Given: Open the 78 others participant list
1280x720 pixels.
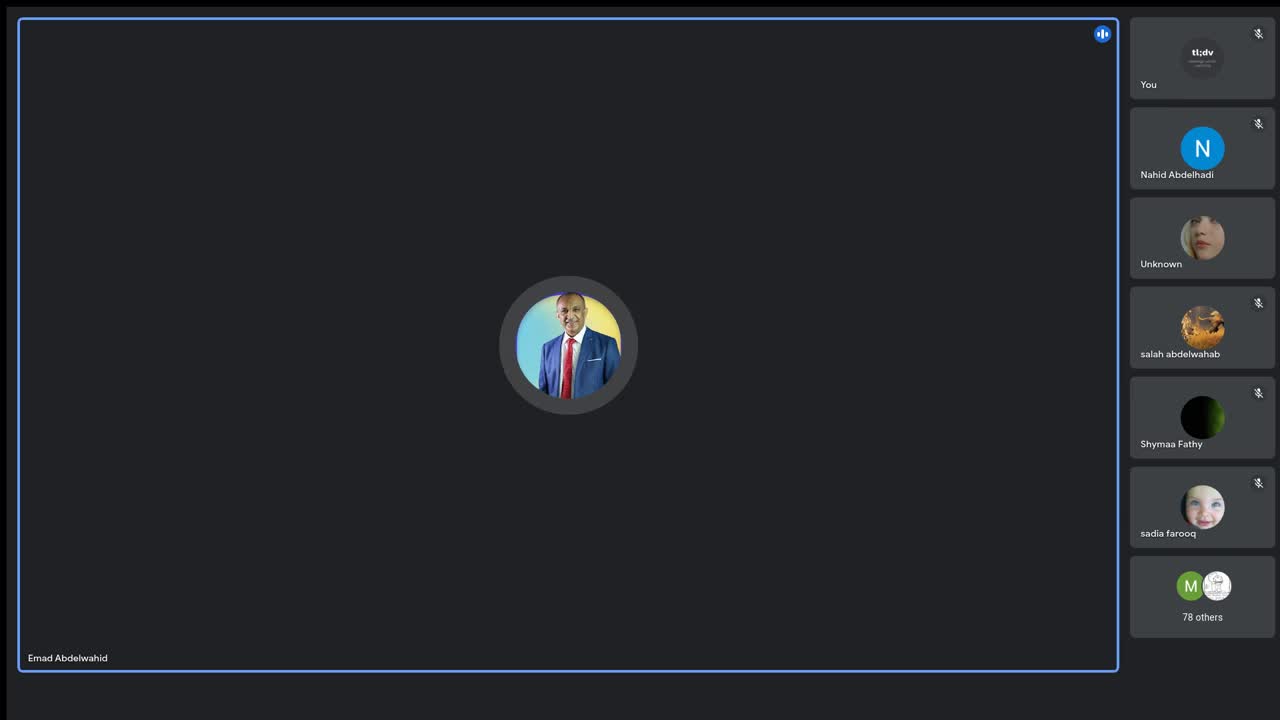Looking at the screenshot, I should [1202, 597].
